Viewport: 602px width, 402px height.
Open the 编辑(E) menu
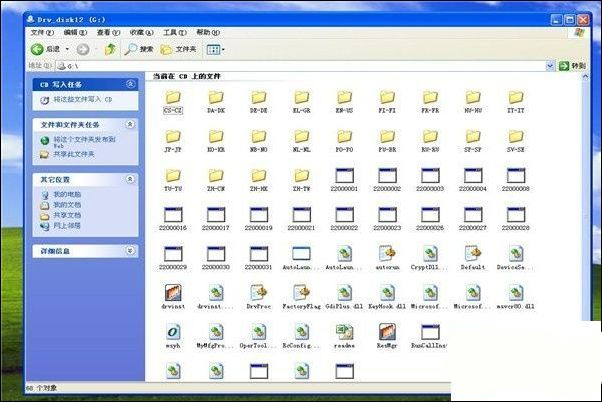[75, 33]
